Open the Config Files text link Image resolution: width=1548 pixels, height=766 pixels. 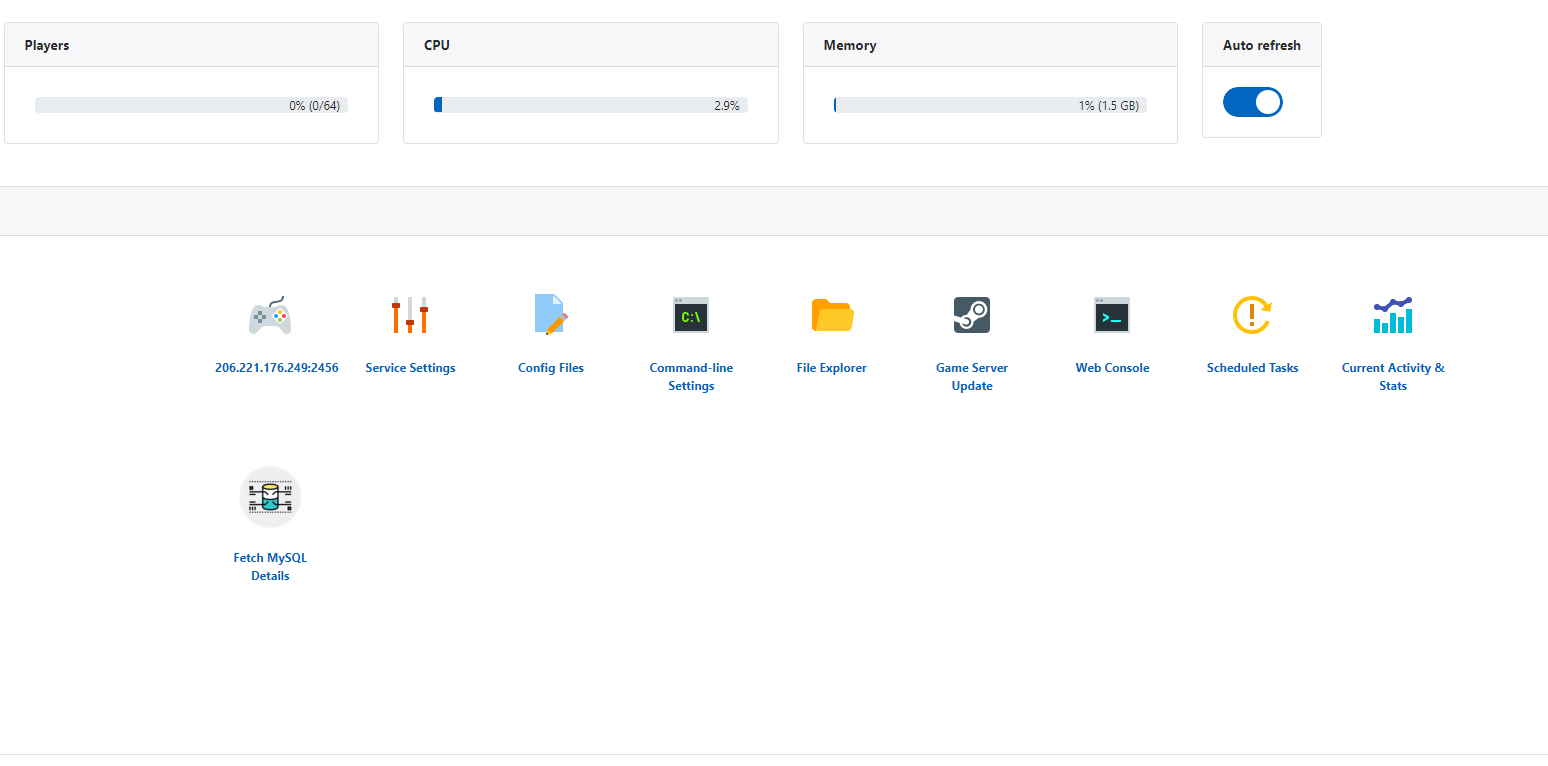coord(551,368)
